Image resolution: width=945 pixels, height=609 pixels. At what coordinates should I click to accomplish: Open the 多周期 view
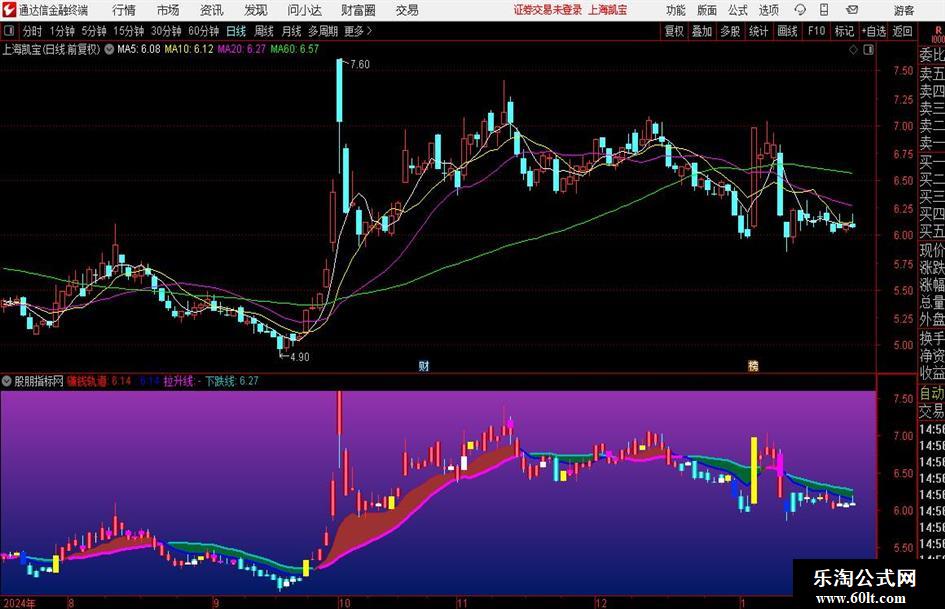[323, 31]
